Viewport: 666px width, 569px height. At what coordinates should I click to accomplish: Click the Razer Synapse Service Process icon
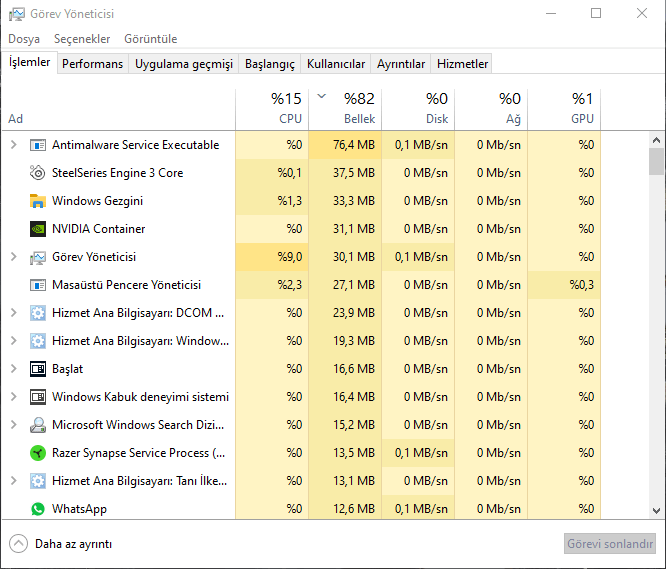pyautogui.click(x=39, y=453)
